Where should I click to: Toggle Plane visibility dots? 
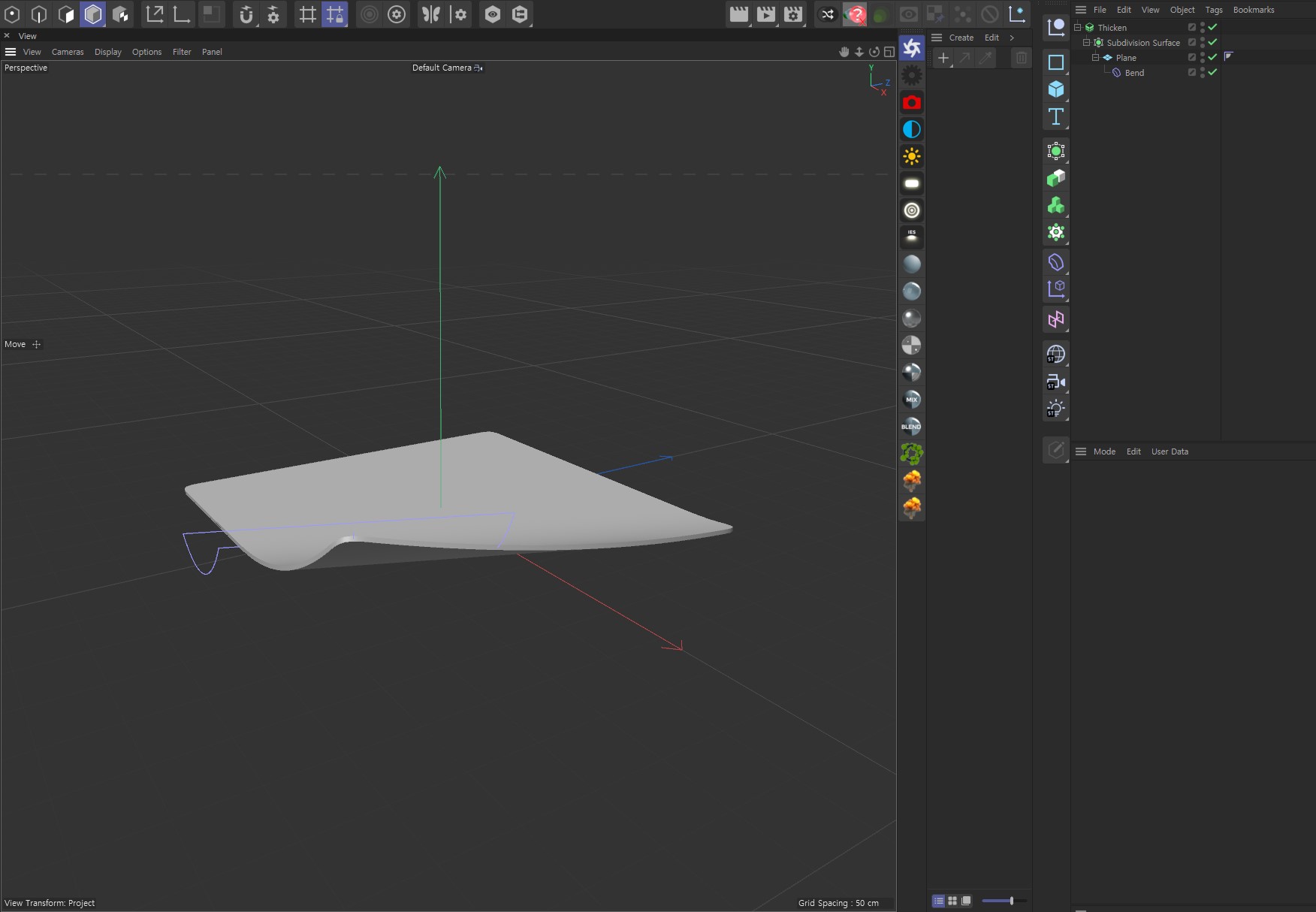click(x=1203, y=57)
